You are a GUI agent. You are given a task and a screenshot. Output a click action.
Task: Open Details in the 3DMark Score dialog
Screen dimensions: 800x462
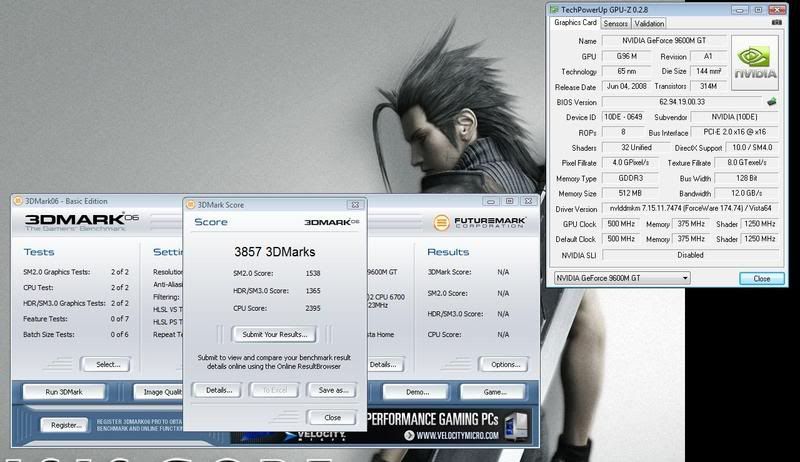(218, 390)
